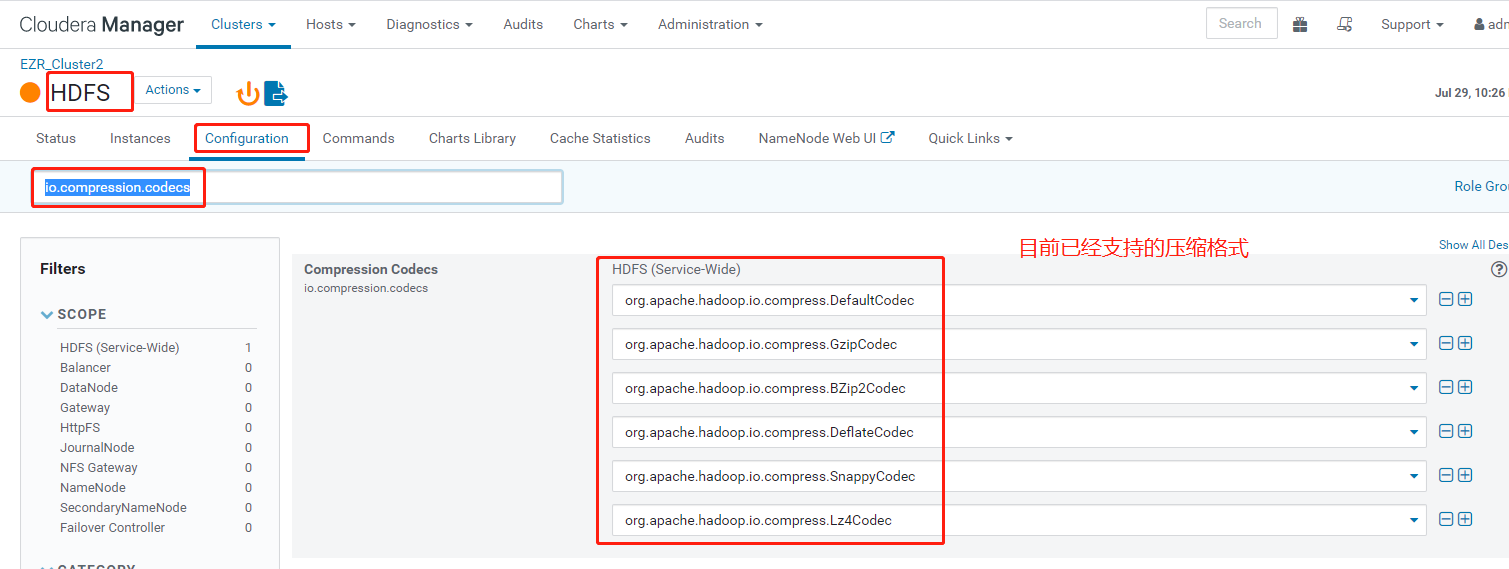Image resolution: width=1509 pixels, height=569 pixels.
Task: Switch to the Commands tab
Action: (x=358, y=138)
